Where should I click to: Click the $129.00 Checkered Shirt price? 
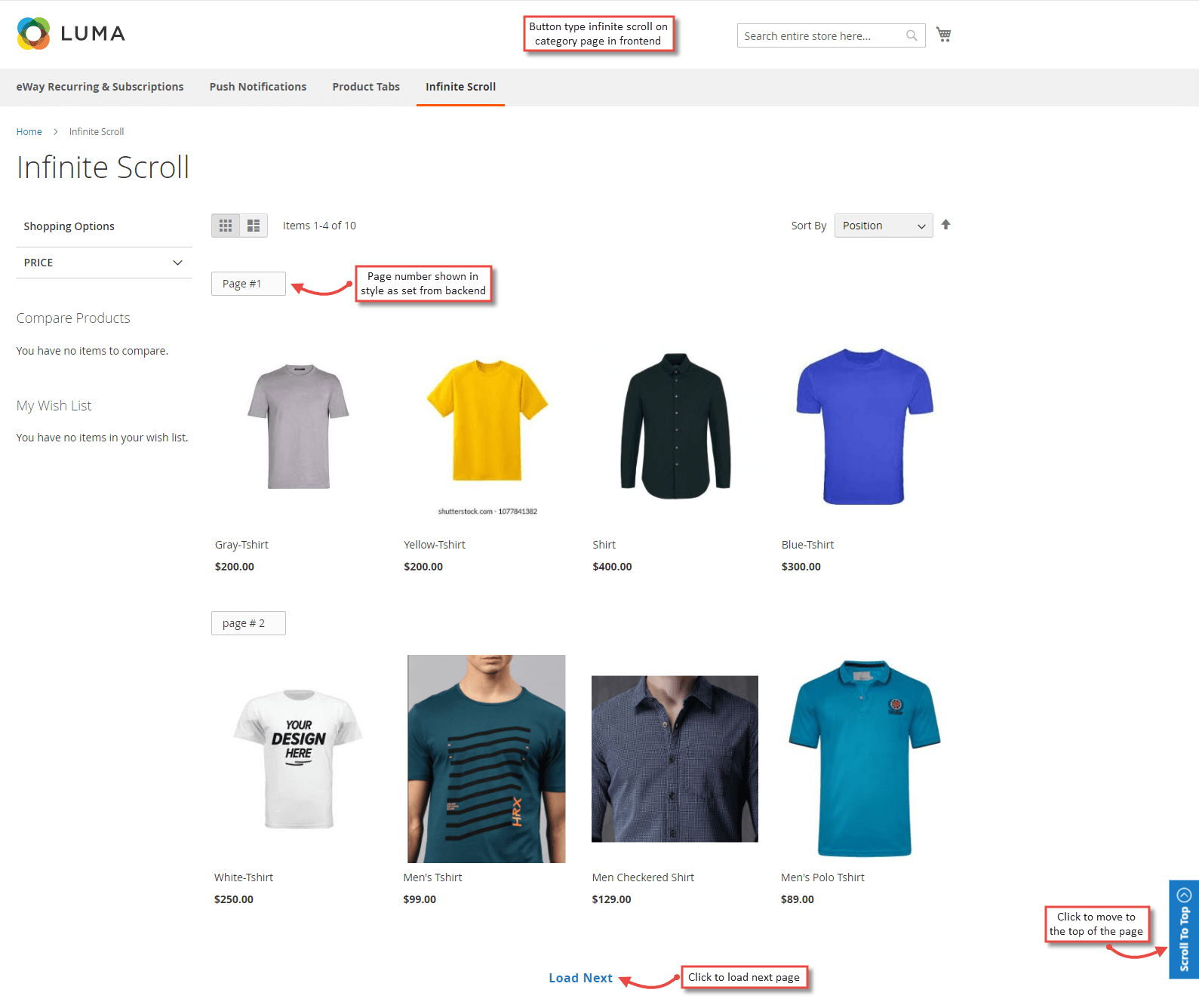[612, 899]
